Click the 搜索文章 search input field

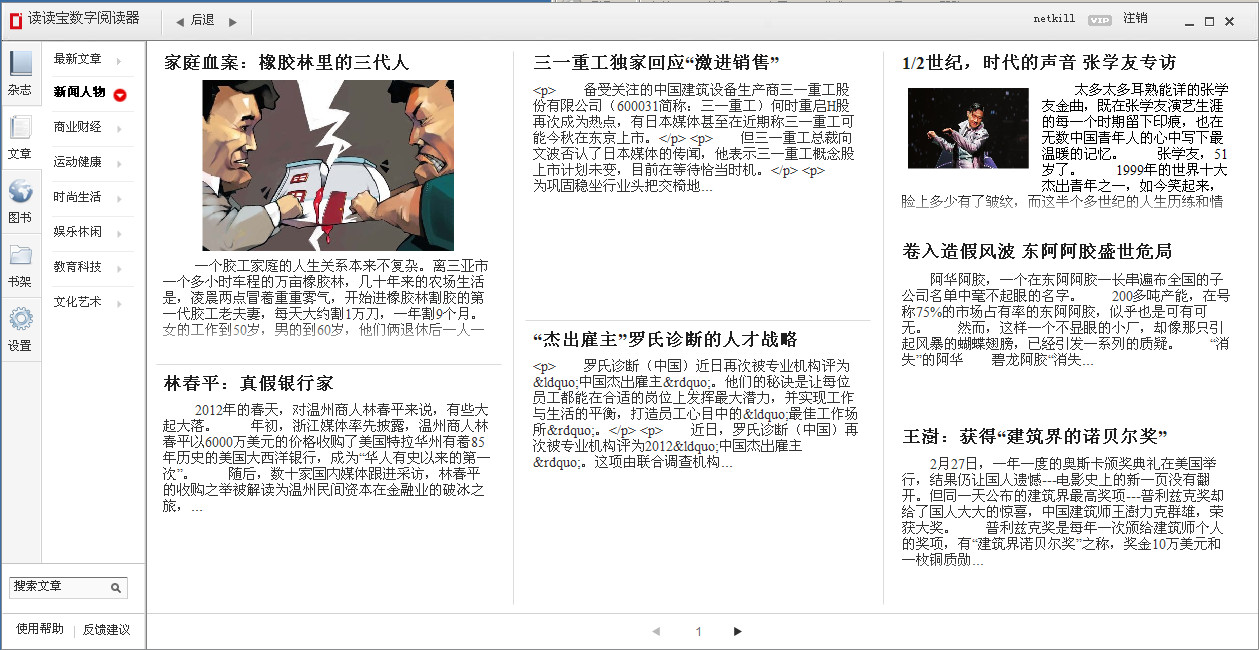tap(58, 588)
